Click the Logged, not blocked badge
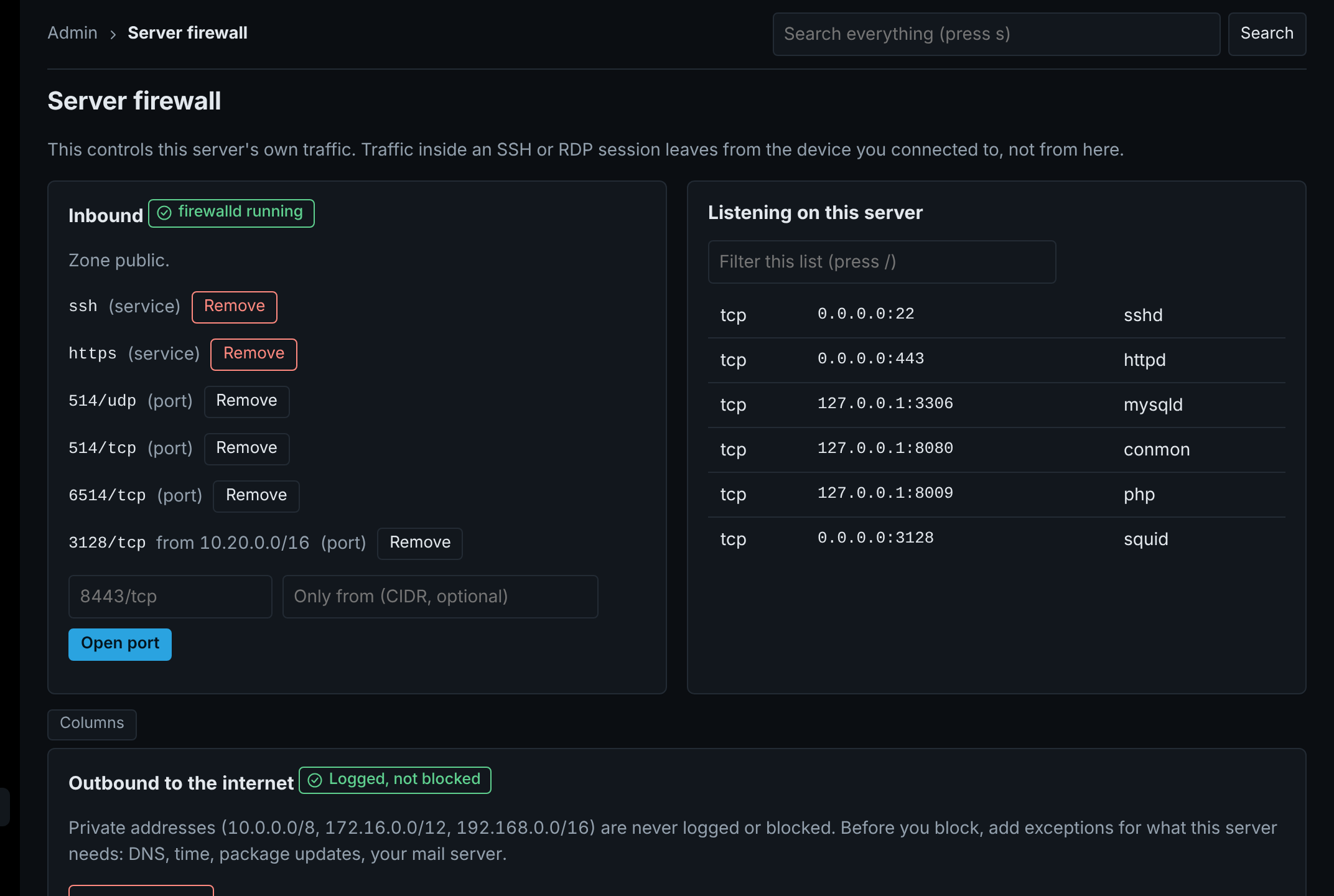1334x896 pixels. coord(395,780)
